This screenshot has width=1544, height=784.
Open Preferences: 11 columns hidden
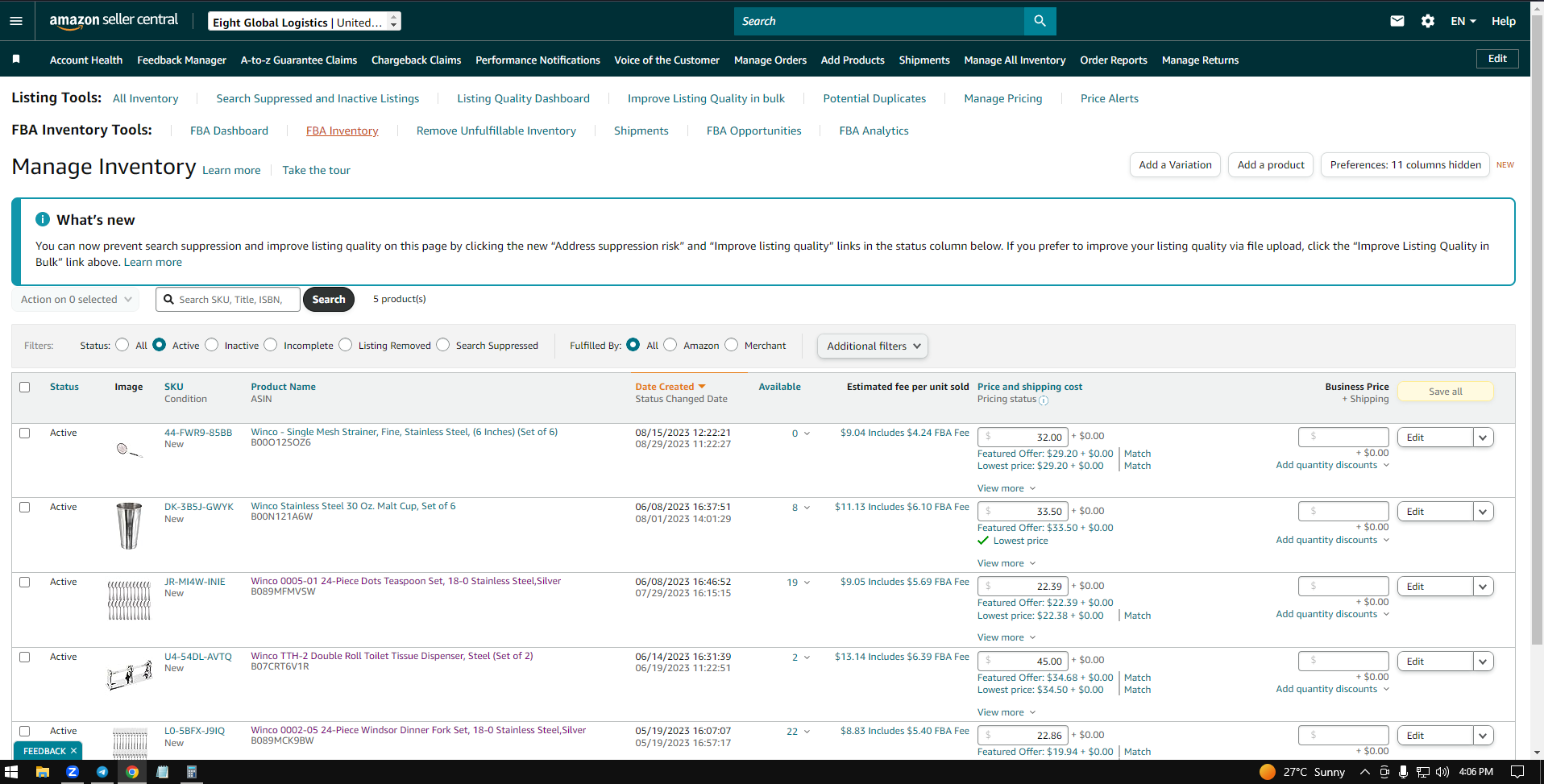1405,164
